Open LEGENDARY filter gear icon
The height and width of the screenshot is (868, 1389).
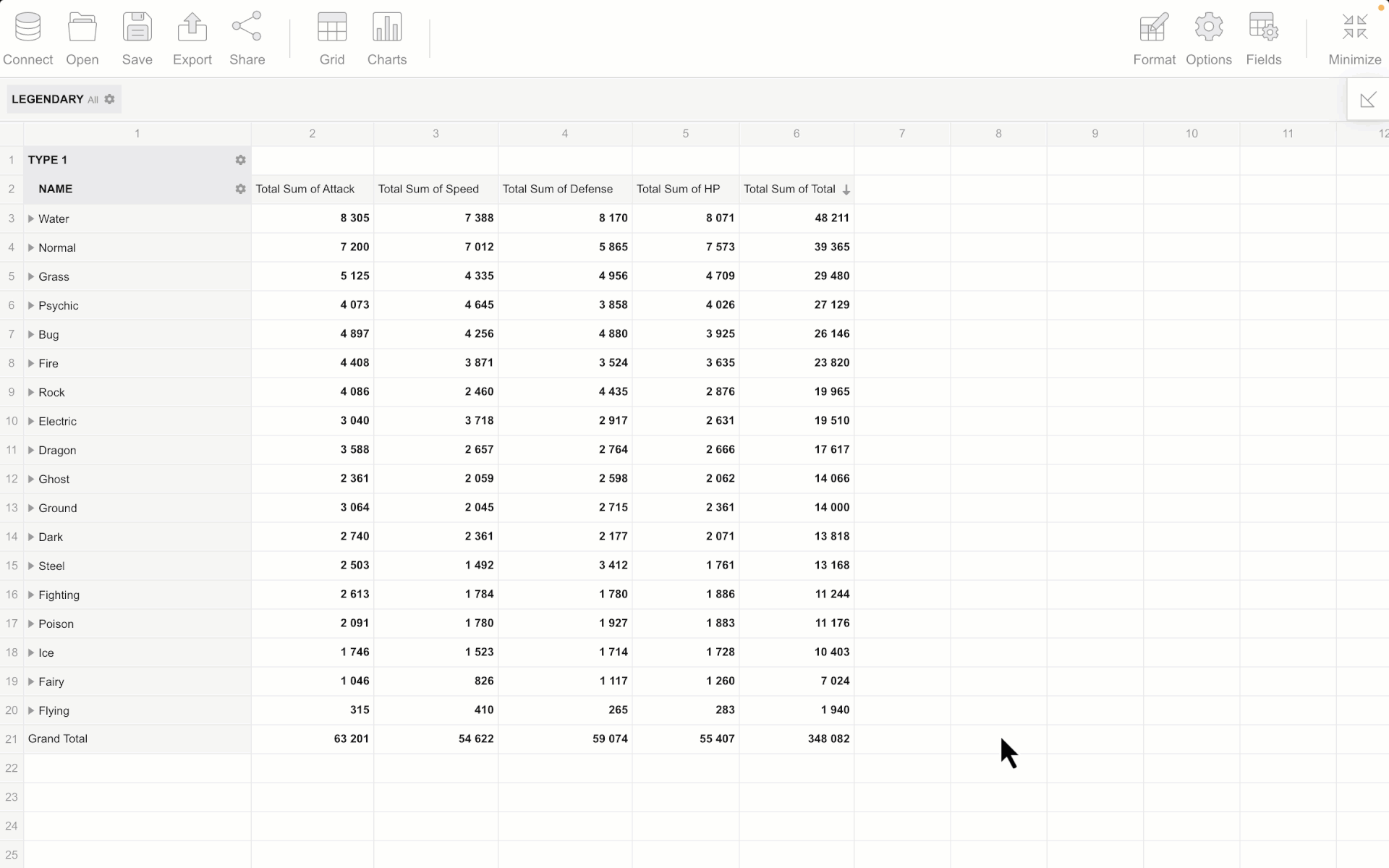pos(109,99)
